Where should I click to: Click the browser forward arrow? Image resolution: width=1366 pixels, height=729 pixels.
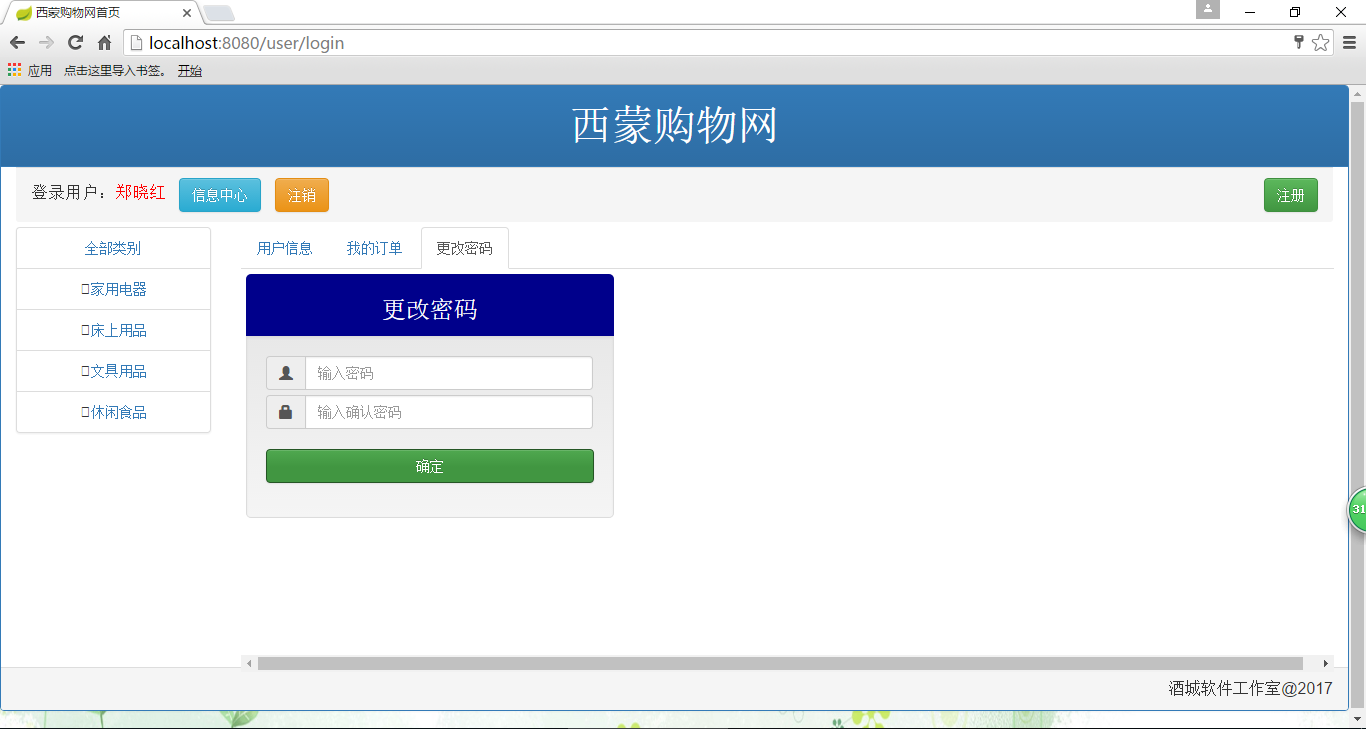click(x=46, y=43)
